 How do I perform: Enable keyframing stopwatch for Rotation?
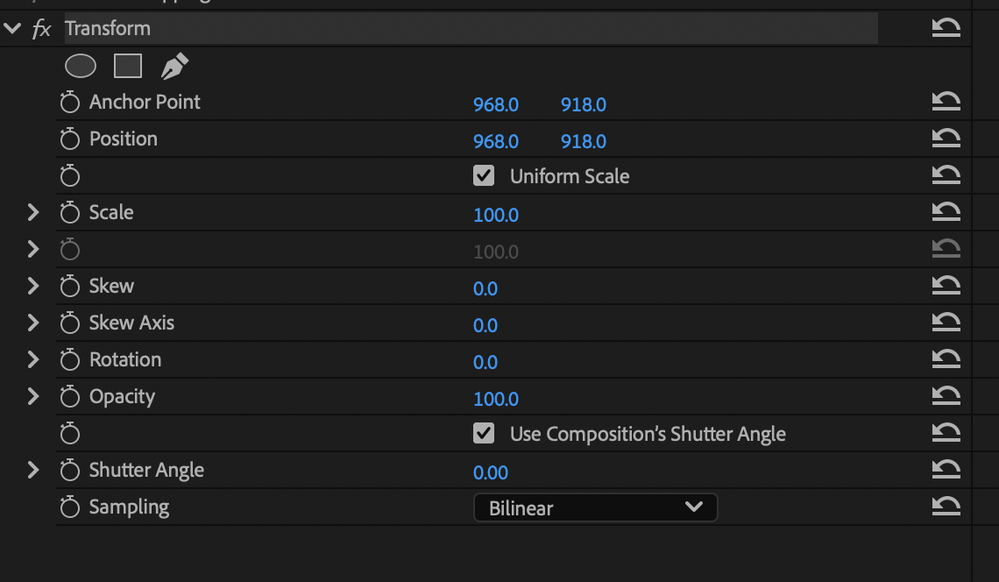69,361
